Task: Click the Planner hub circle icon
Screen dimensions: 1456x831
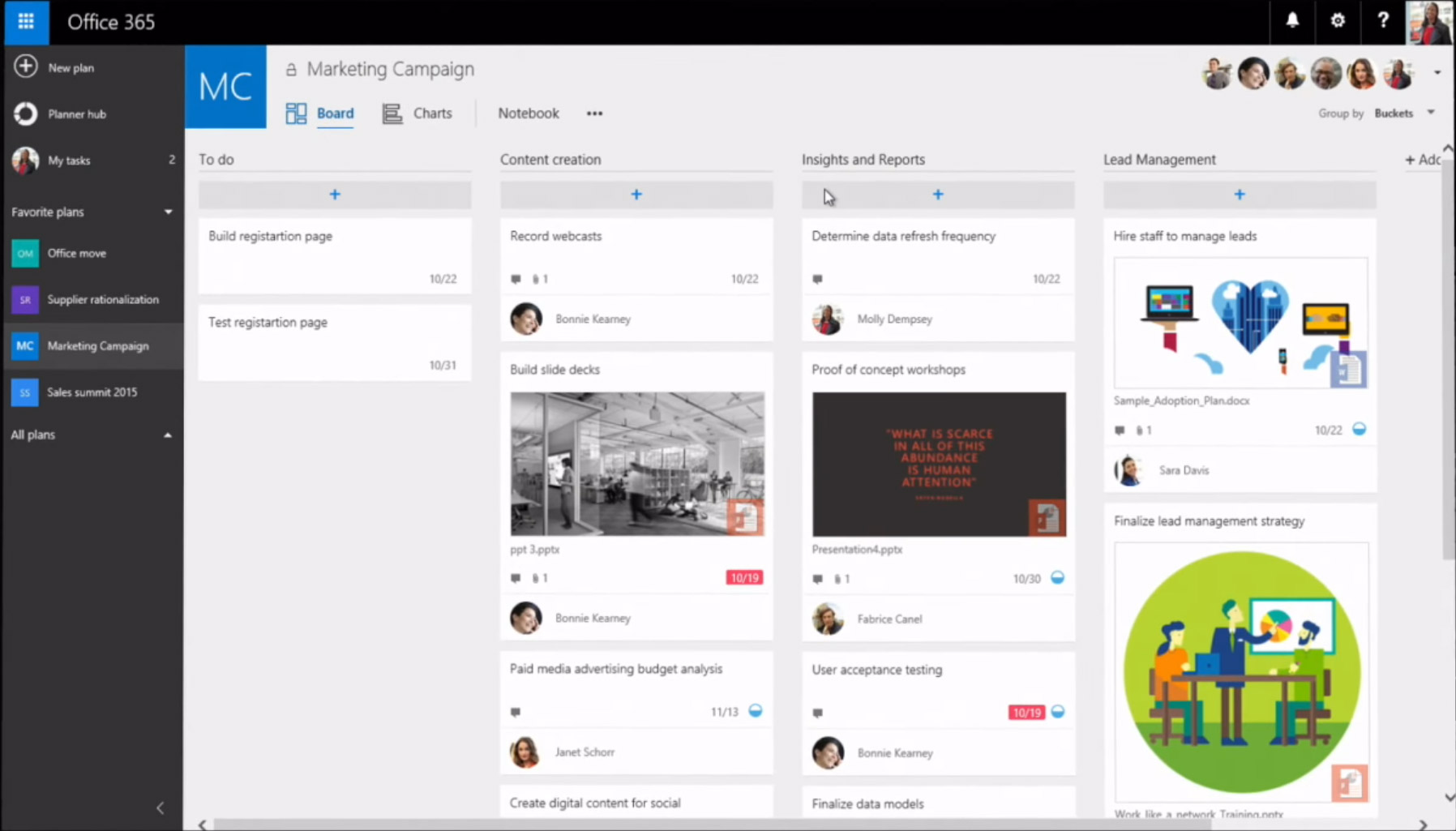Action: (25, 114)
